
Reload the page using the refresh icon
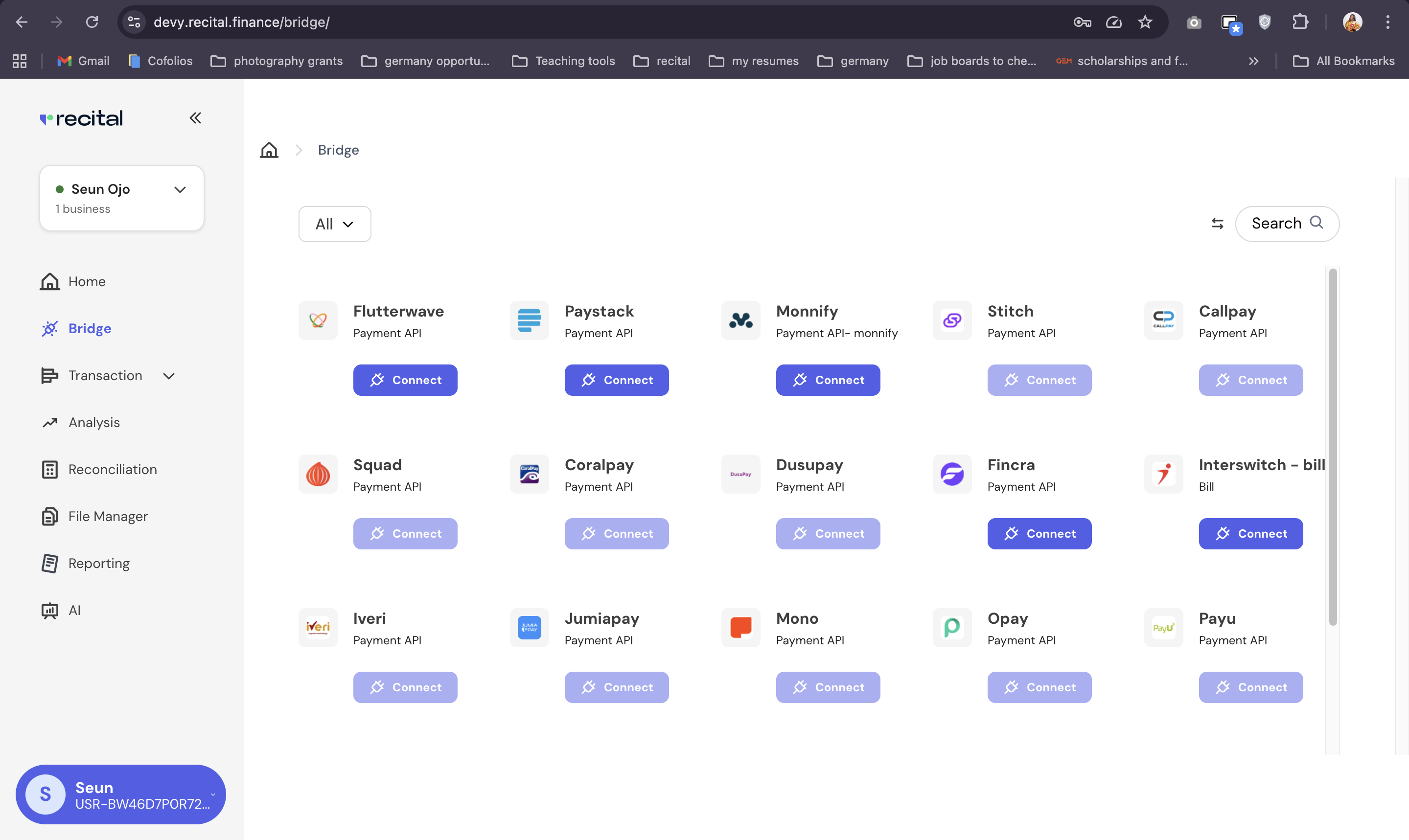tap(92, 22)
